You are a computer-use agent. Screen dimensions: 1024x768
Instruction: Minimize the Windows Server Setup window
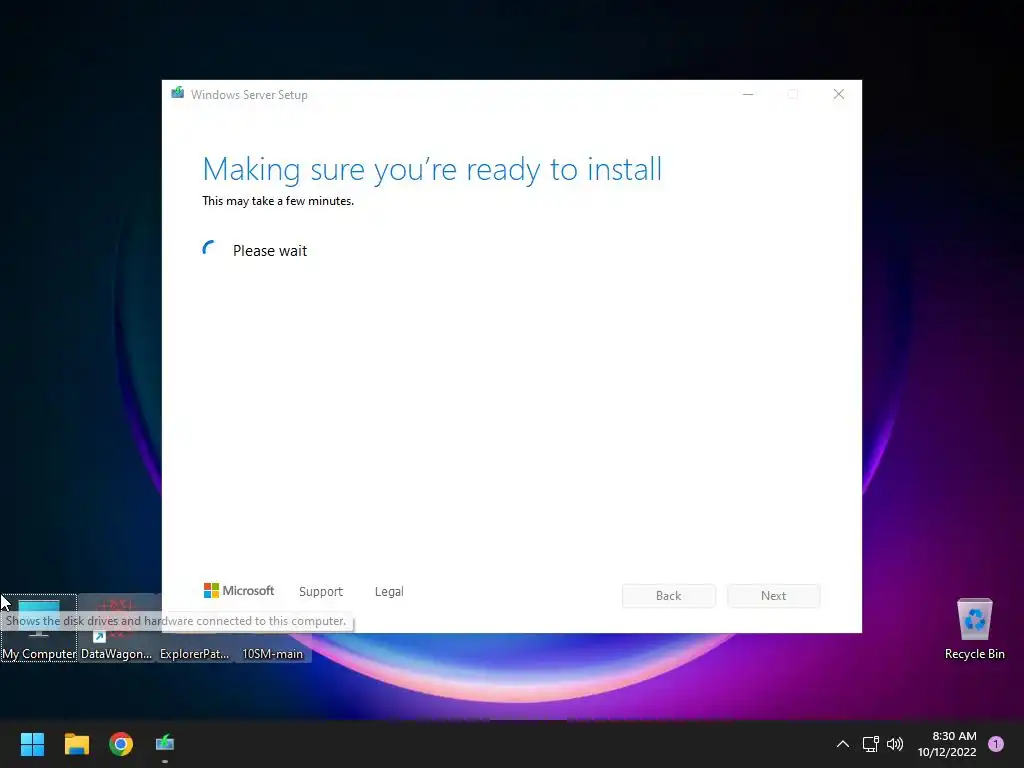[x=748, y=95]
